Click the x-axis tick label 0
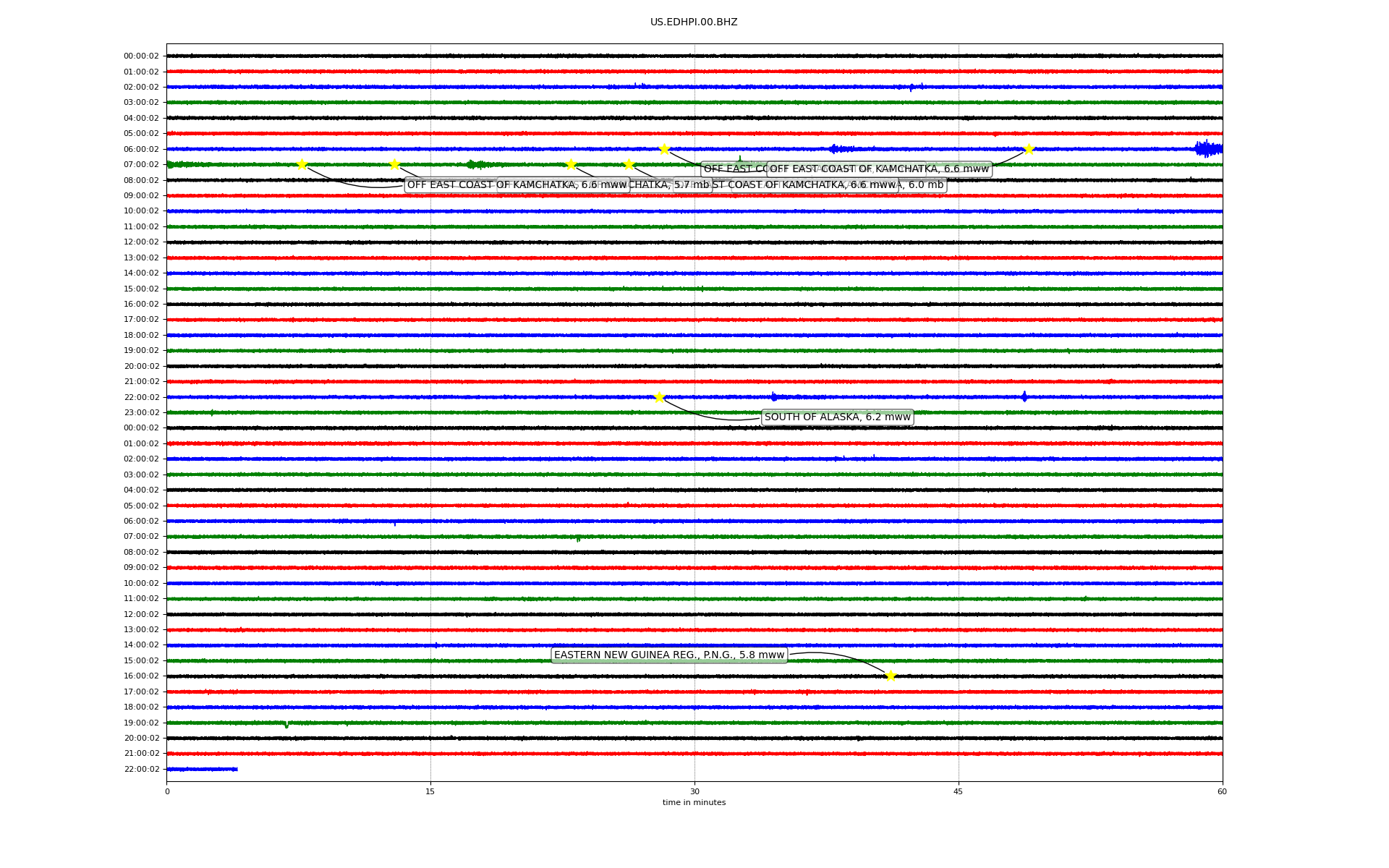Screen dimensions: 1389x868 [x=167, y=791]
